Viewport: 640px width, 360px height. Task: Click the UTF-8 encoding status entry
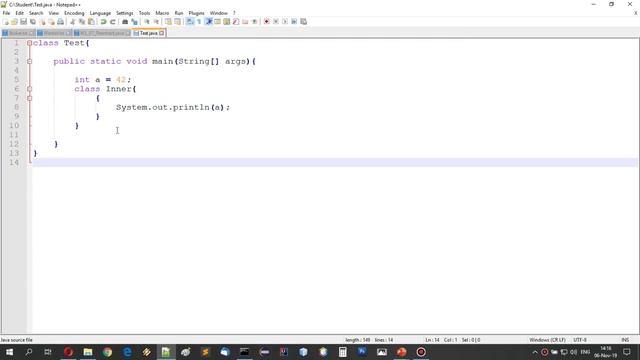[x=580, y=340]
